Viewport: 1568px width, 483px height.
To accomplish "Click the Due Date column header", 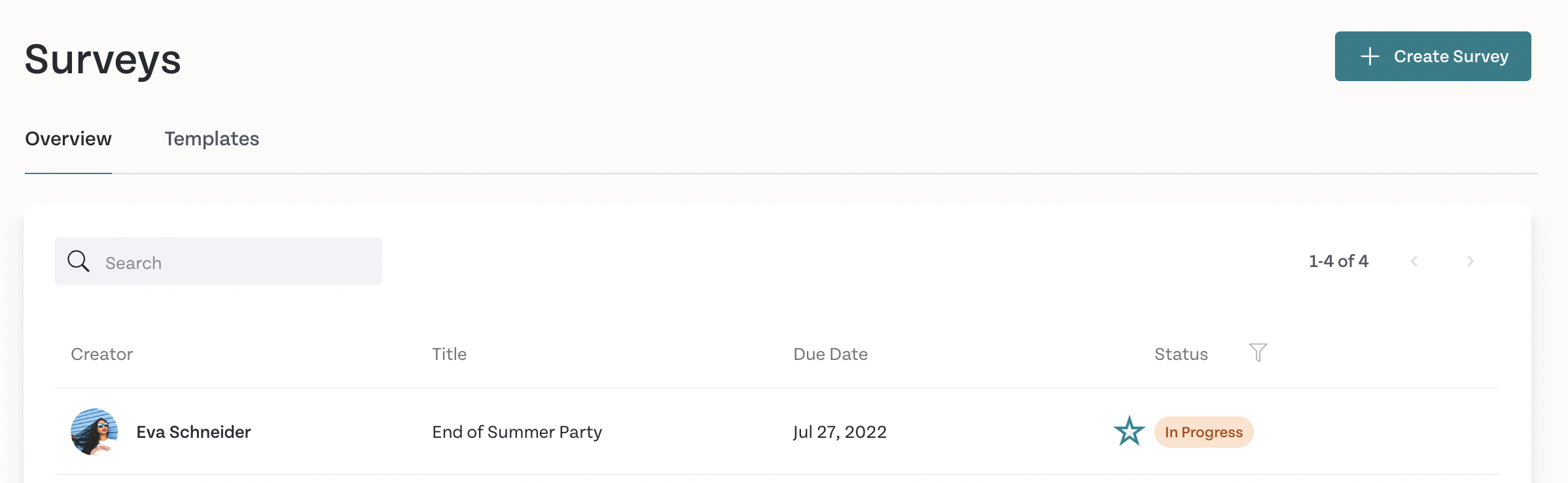I will [830, 354].
